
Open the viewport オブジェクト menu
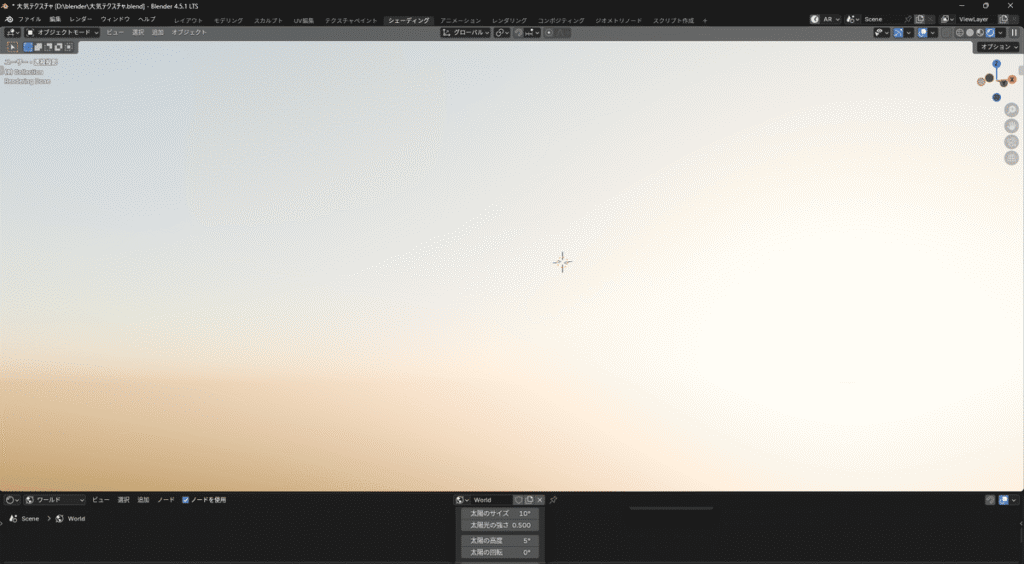[x=189, y=33]
